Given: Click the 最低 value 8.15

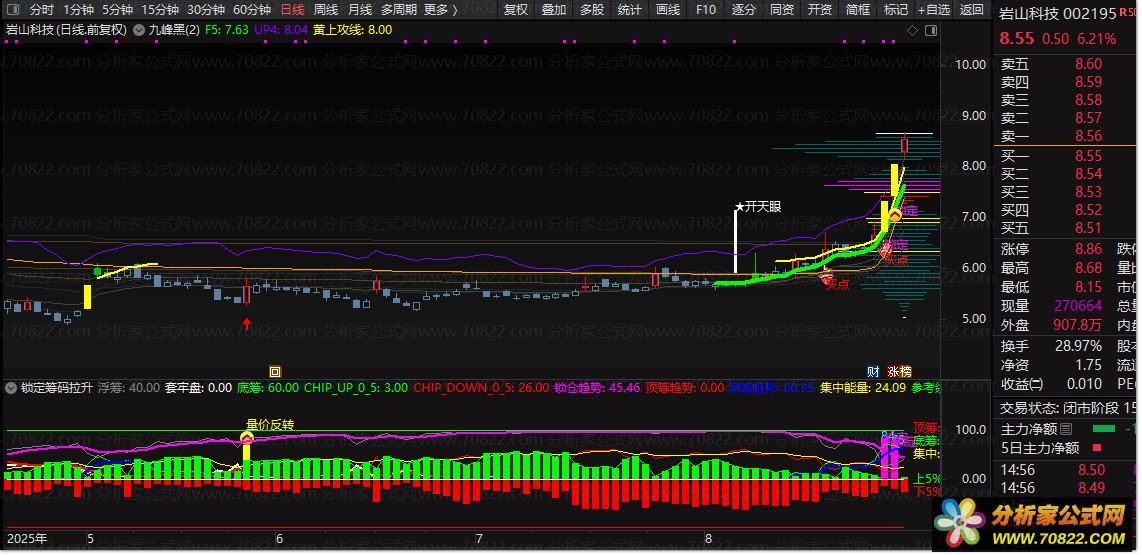Looking at the screenshot, I should point(1088,287).
